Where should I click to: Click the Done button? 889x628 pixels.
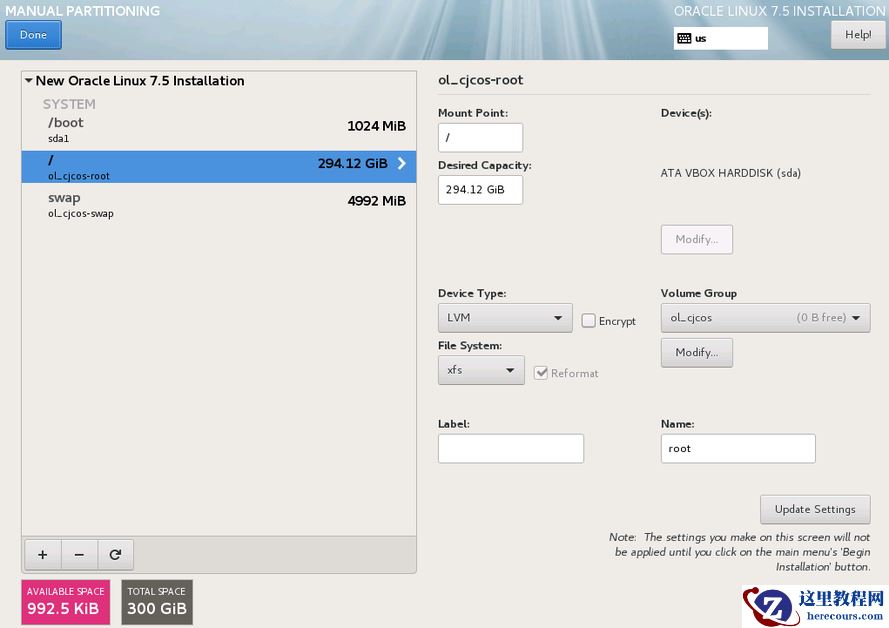(33, 35)
